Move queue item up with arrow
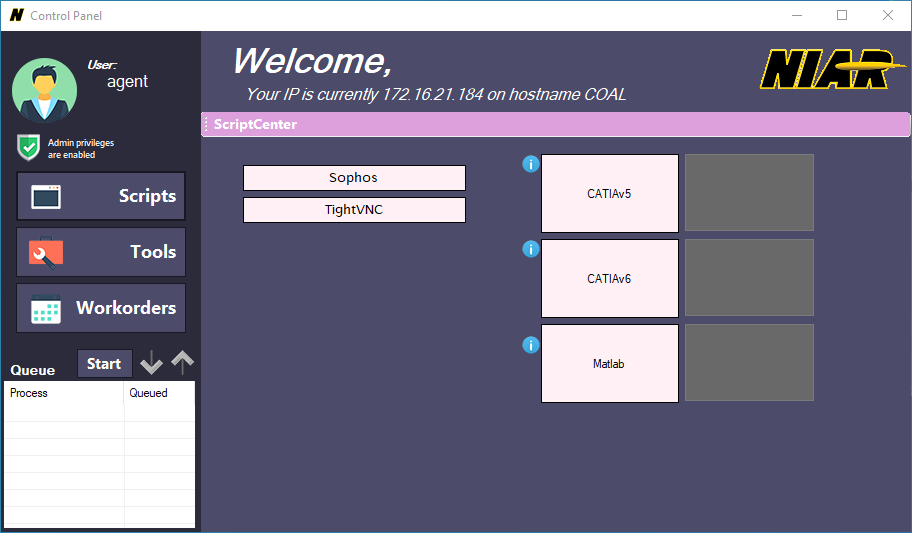Viewport: 912px width, 533px height. point(182,362)
